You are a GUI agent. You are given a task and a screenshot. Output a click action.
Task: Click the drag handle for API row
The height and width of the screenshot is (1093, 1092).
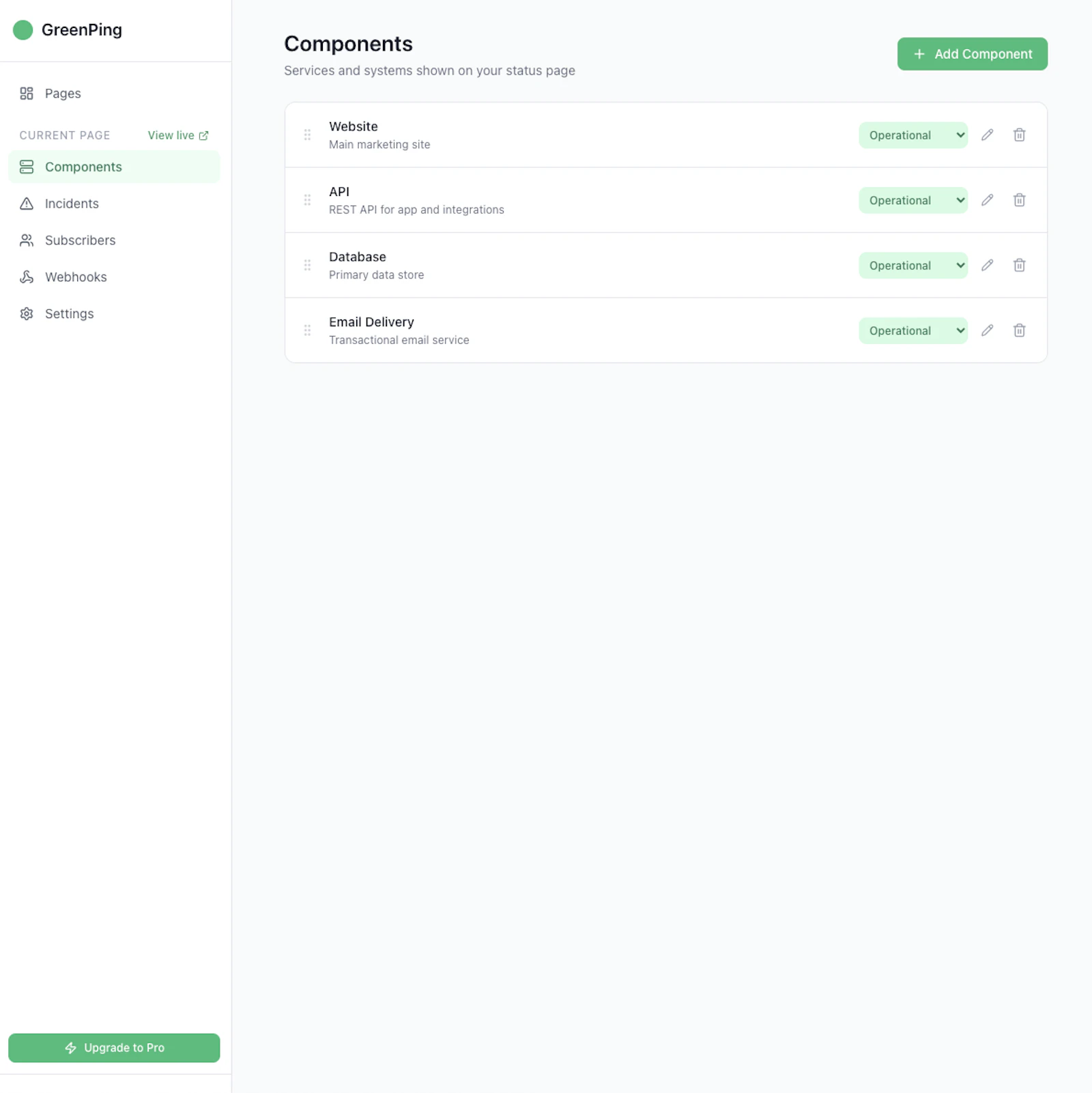tap(307, 200)
